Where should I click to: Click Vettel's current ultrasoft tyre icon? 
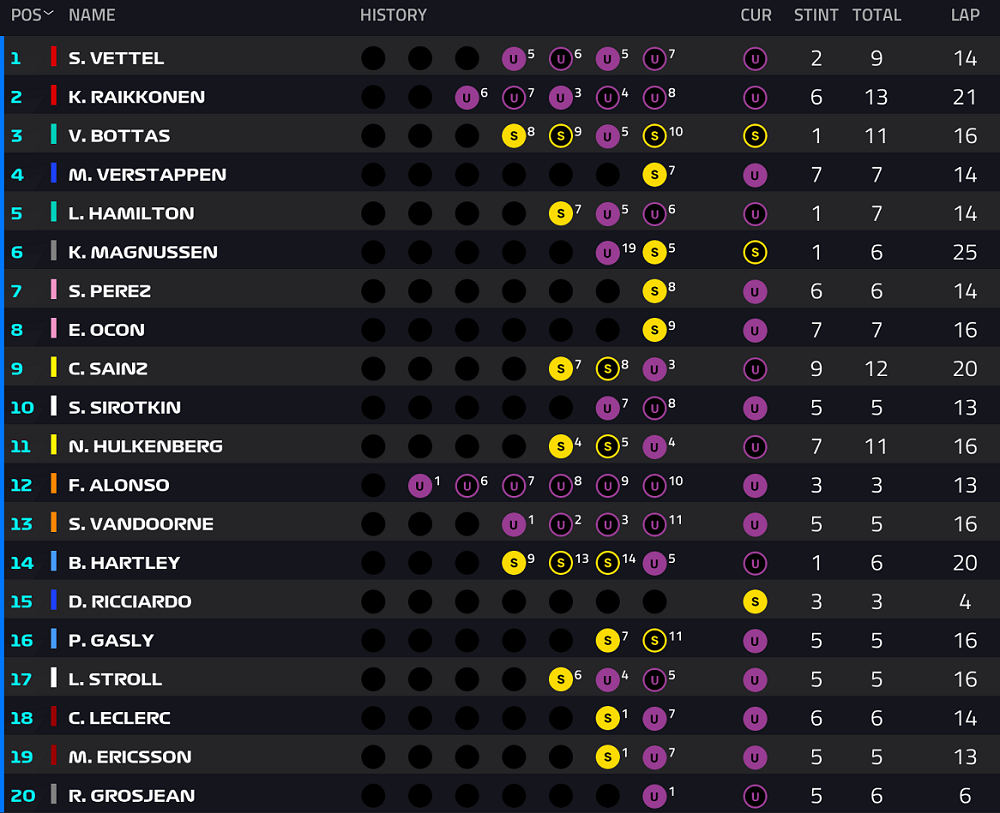[x=754, y=59]
